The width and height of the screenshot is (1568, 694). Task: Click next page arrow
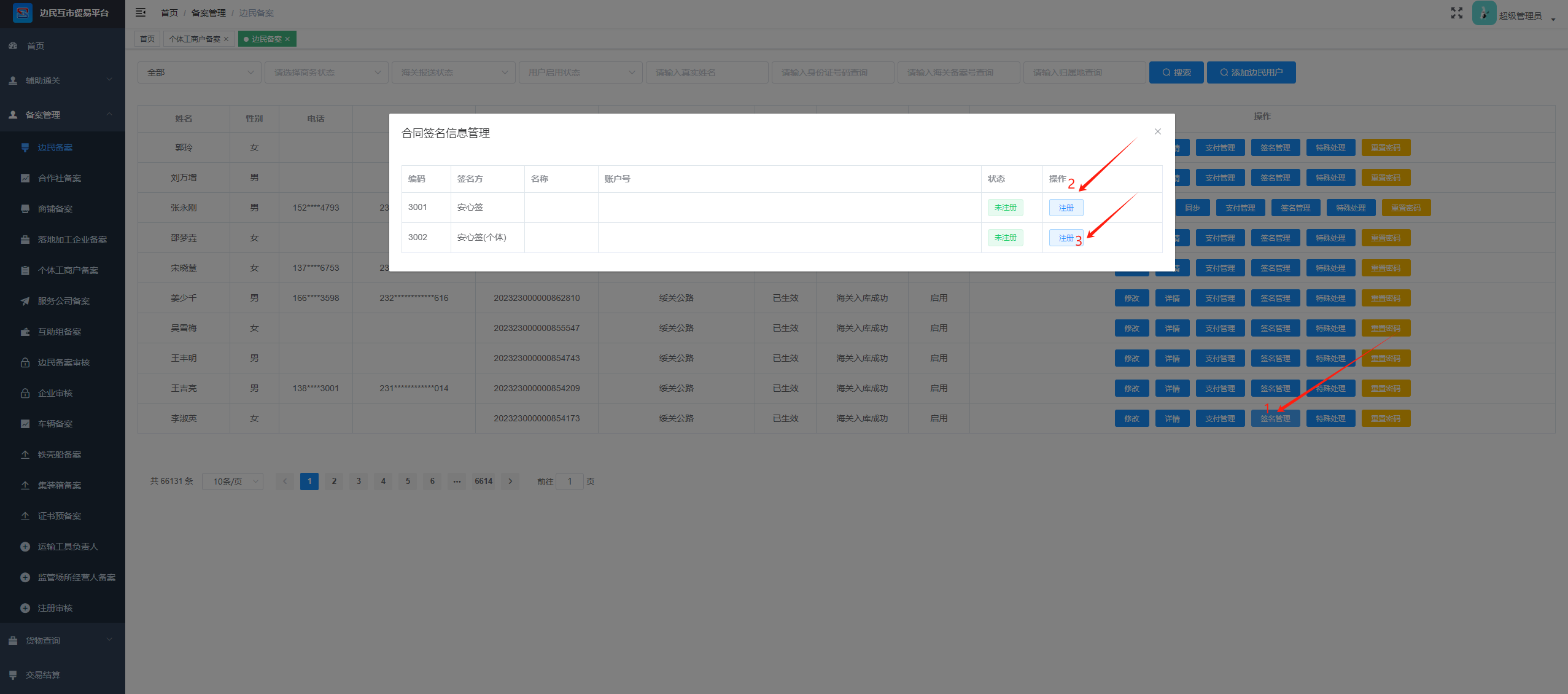click(x=510, y=482)
